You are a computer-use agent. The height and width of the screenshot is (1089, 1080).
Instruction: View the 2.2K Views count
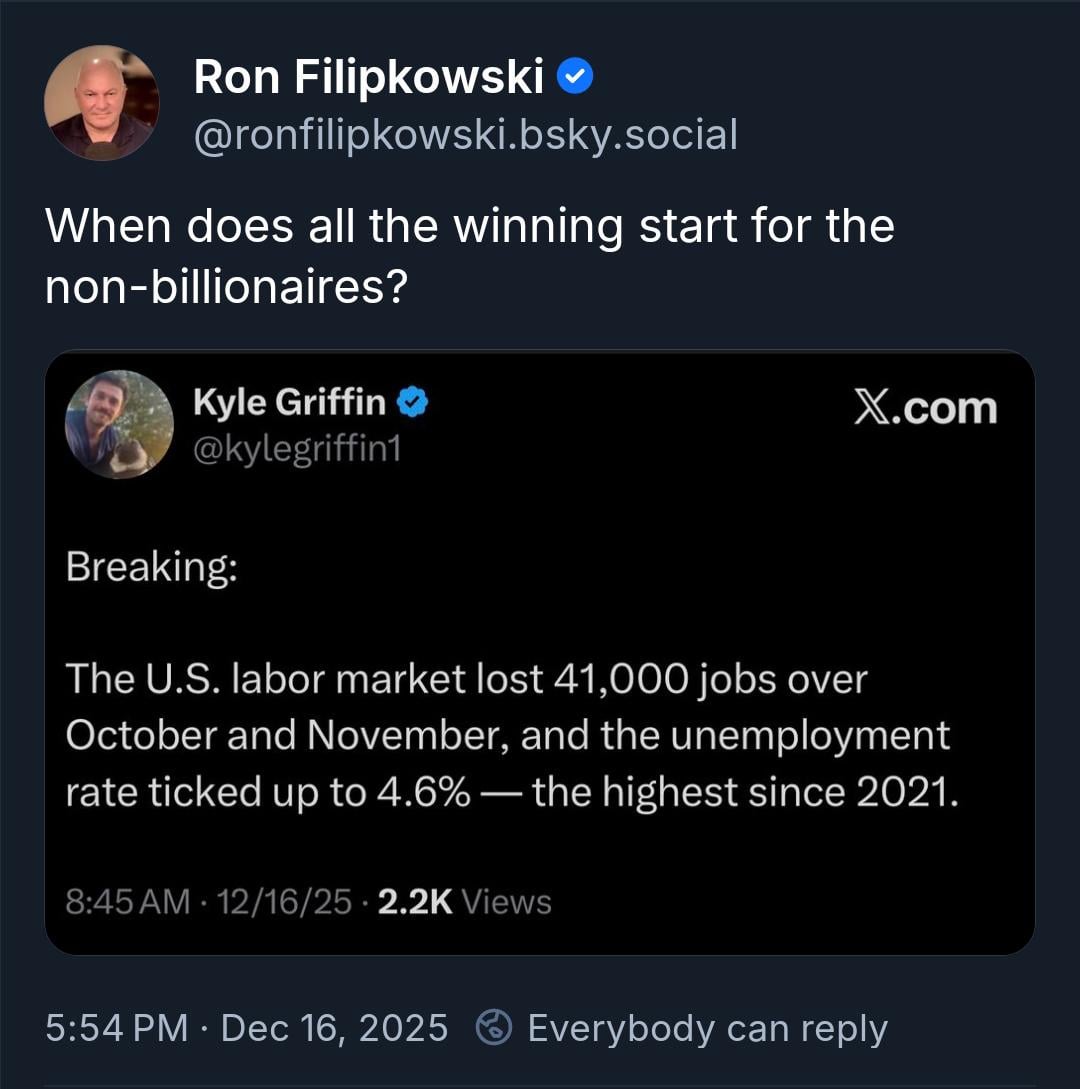click(x=466, y=902)
